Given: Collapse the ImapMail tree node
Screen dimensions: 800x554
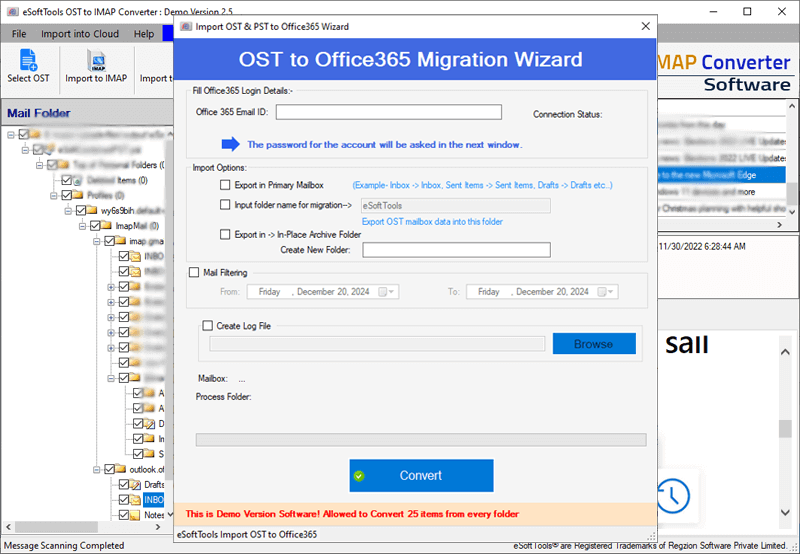Looking at the screenshot, I should click(82, 226).
